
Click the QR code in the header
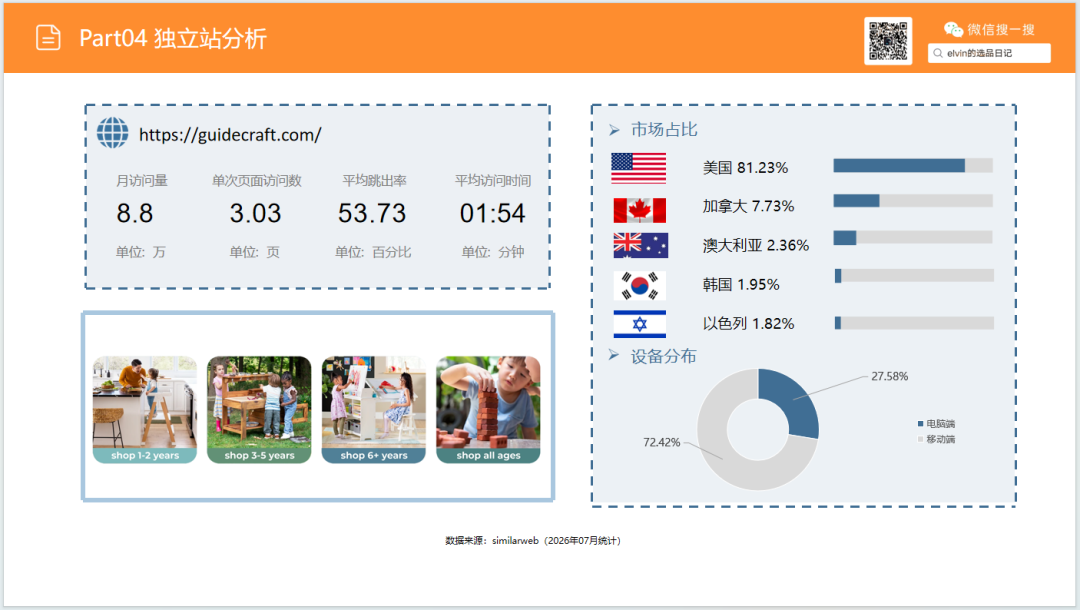[x=888, y=41]
